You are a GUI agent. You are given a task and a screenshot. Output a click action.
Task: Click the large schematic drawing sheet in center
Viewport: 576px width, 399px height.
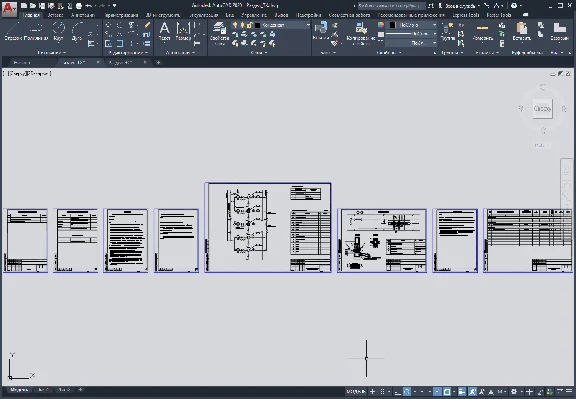(x=268, y=227)
